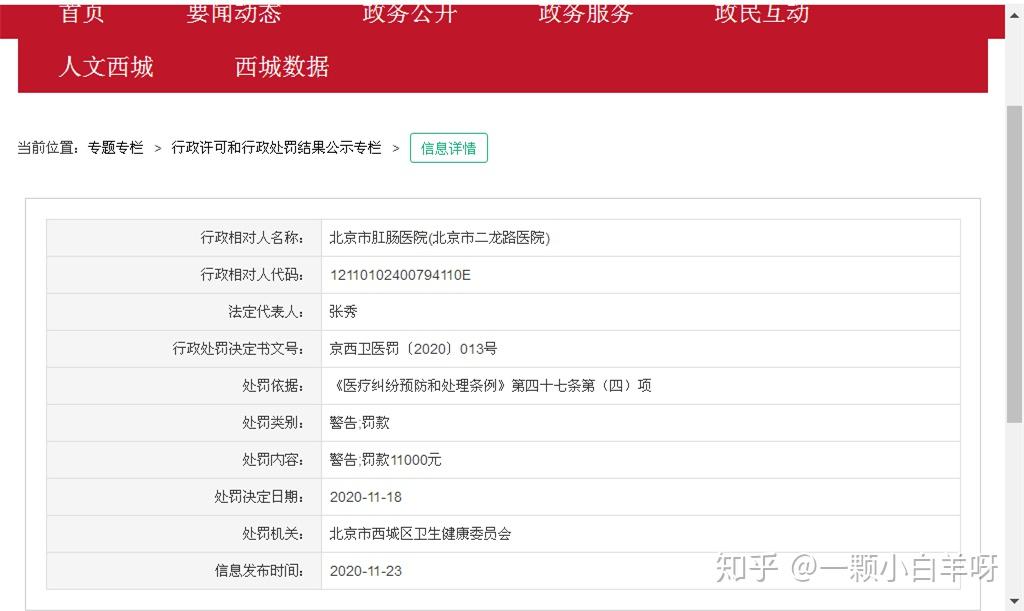Click the 行政相对人代码 value 12110102400794110E
The image size is (1024, 611).
[400, 274]
